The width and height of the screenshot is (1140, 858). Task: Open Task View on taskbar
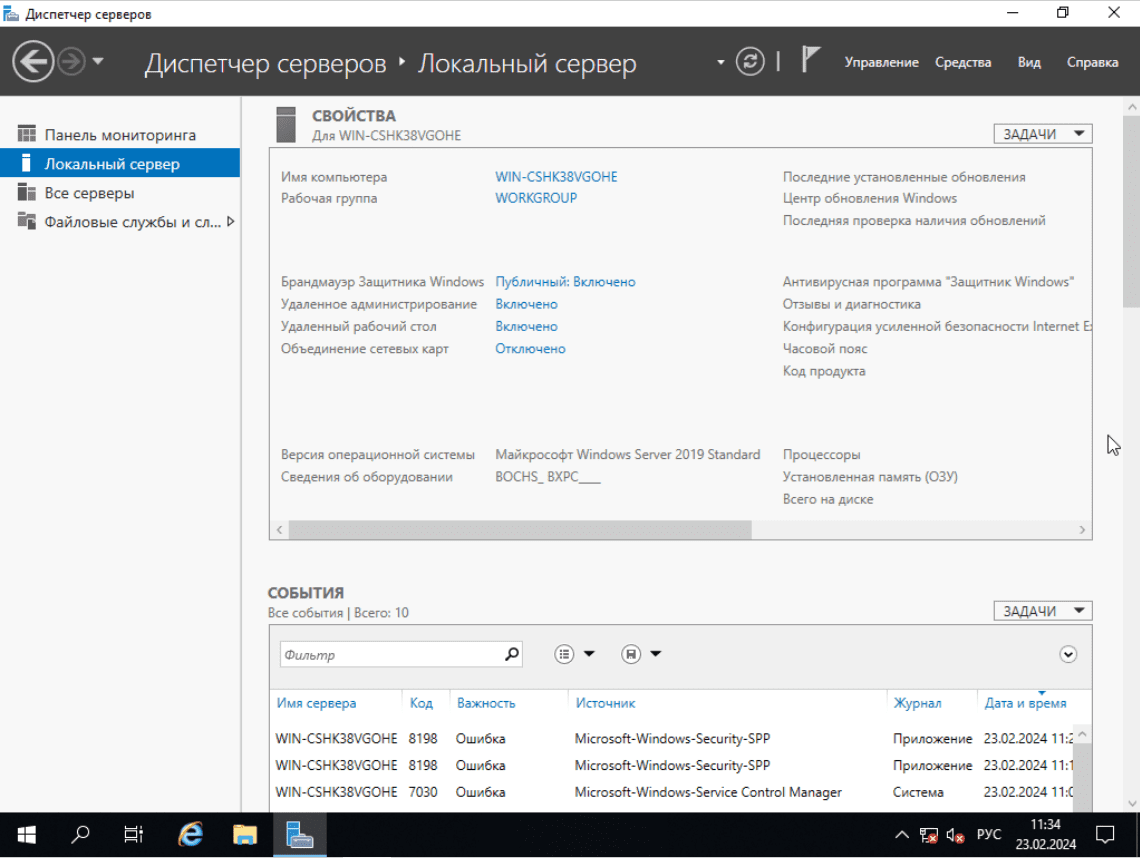[x=134, y=835]
